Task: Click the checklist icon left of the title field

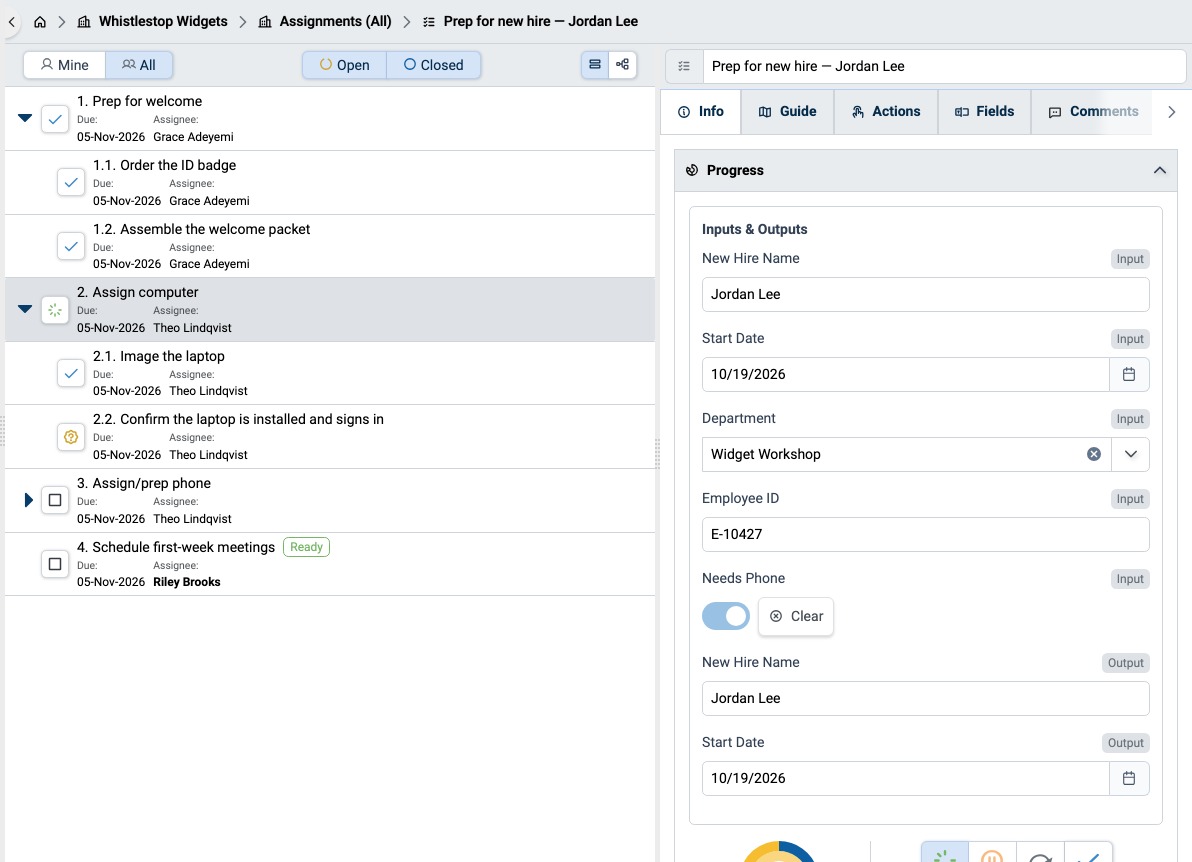Action: [x=684, y=66]
